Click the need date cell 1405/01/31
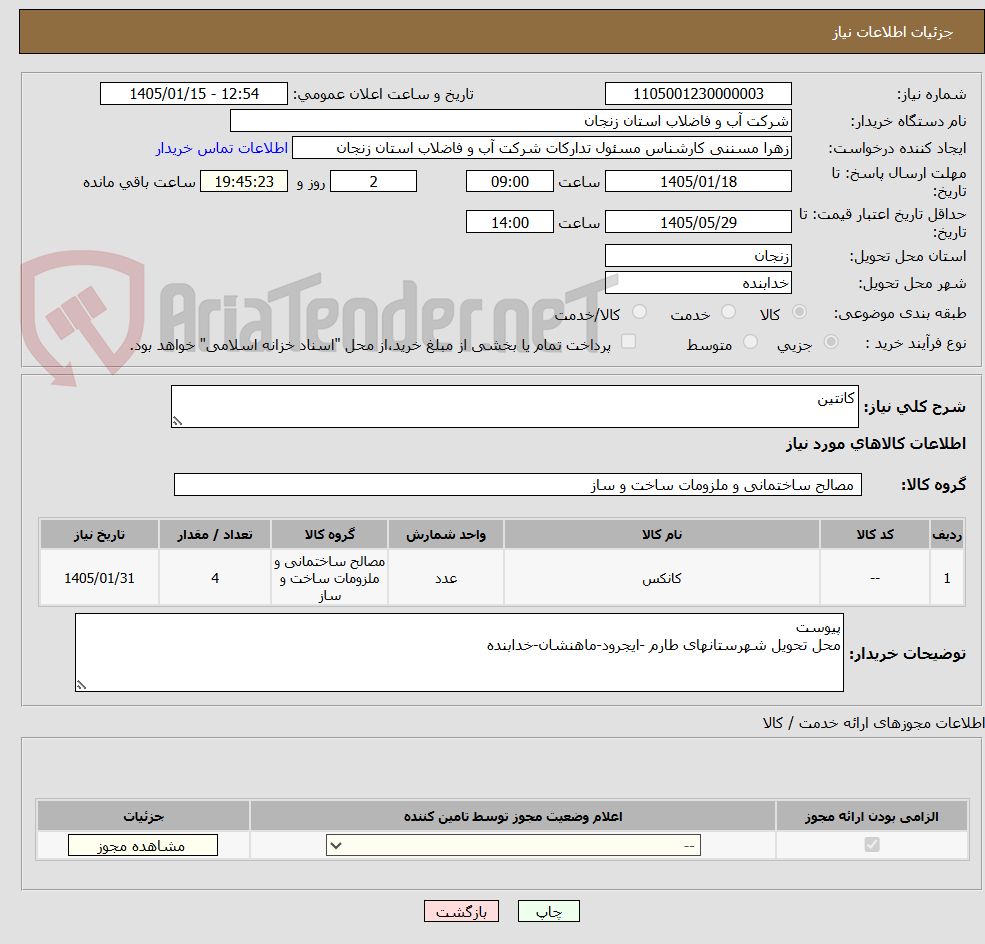This screenshot has width=985, height=944. coord(99,578)
